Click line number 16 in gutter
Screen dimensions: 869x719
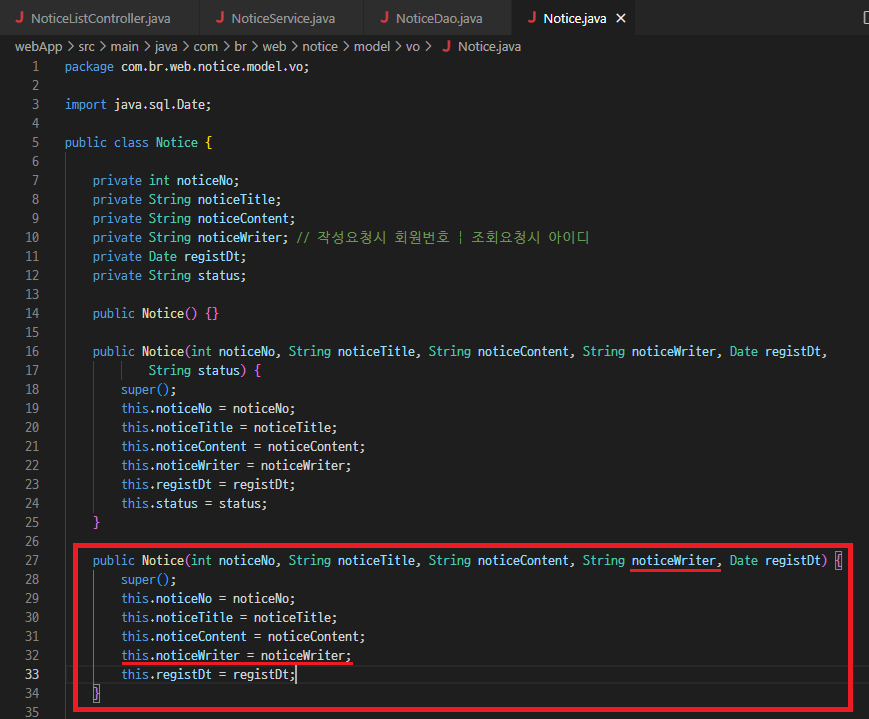tap(32, 351)
